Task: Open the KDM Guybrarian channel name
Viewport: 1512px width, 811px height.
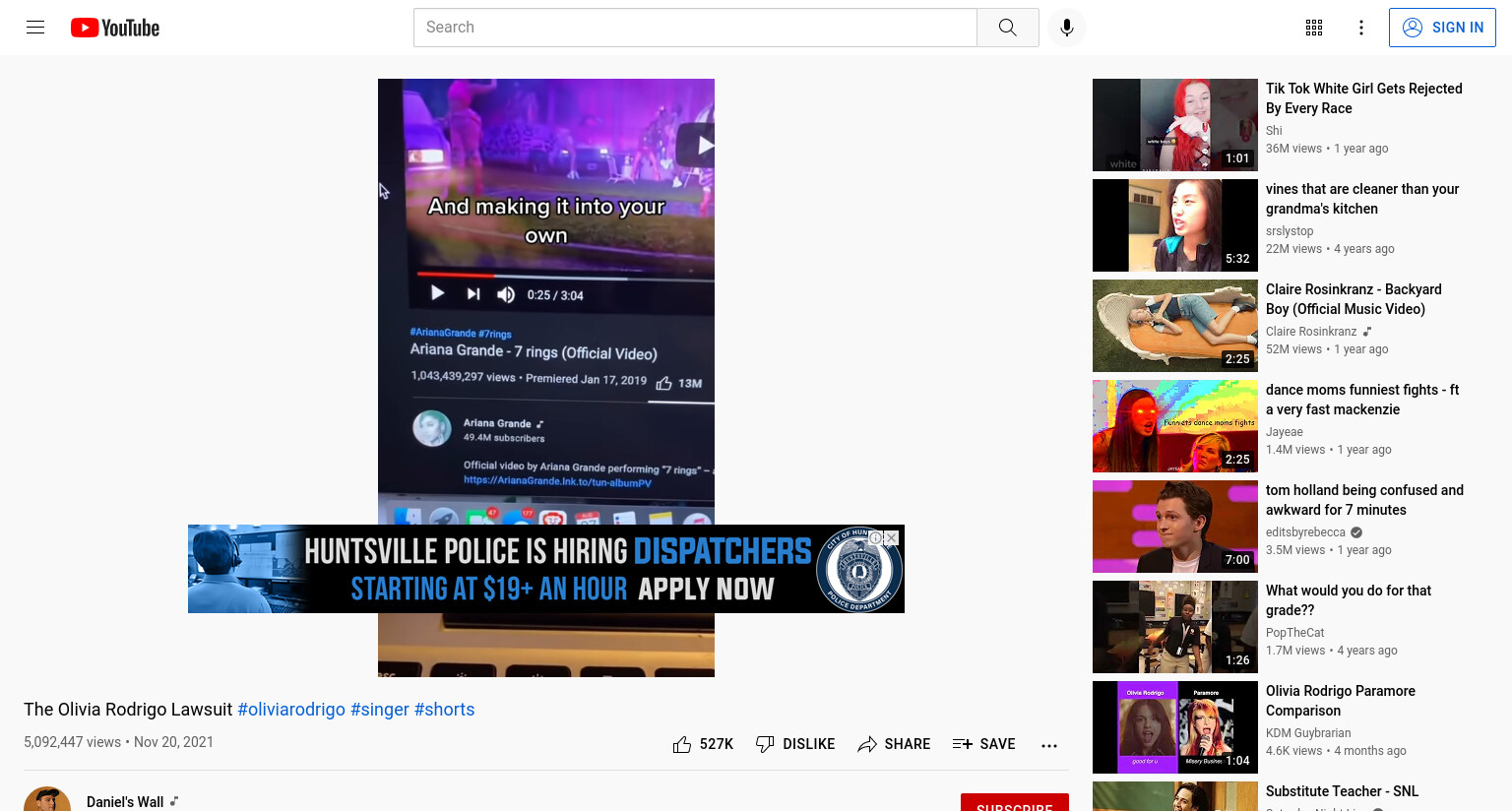Action: coord(1308,733)
